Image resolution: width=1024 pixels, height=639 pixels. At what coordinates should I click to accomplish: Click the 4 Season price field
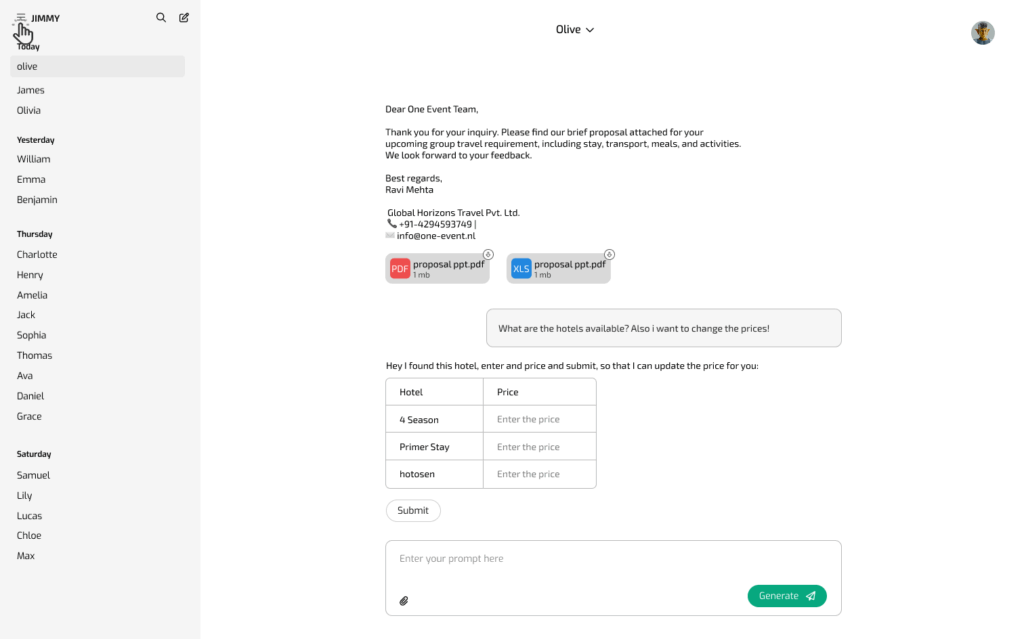pyautogui.click(x=539, y=420)
